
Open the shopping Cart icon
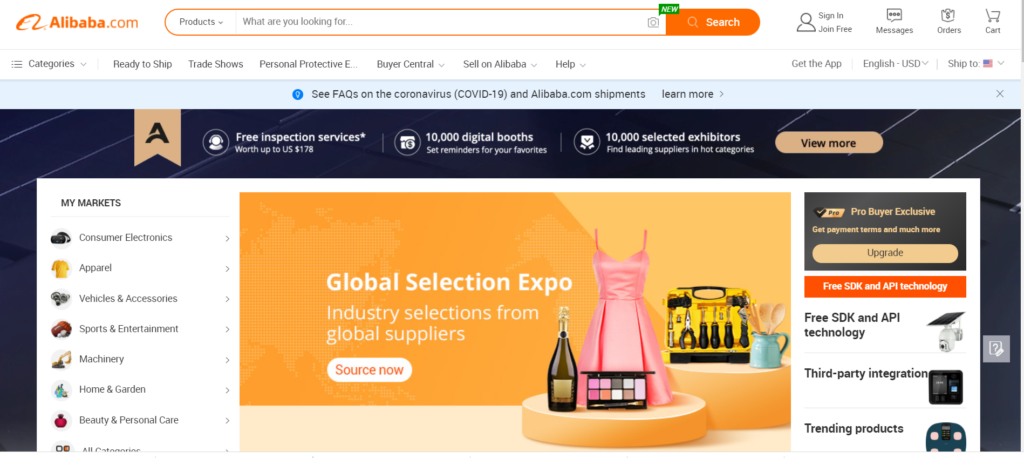(x=993, y=15)
